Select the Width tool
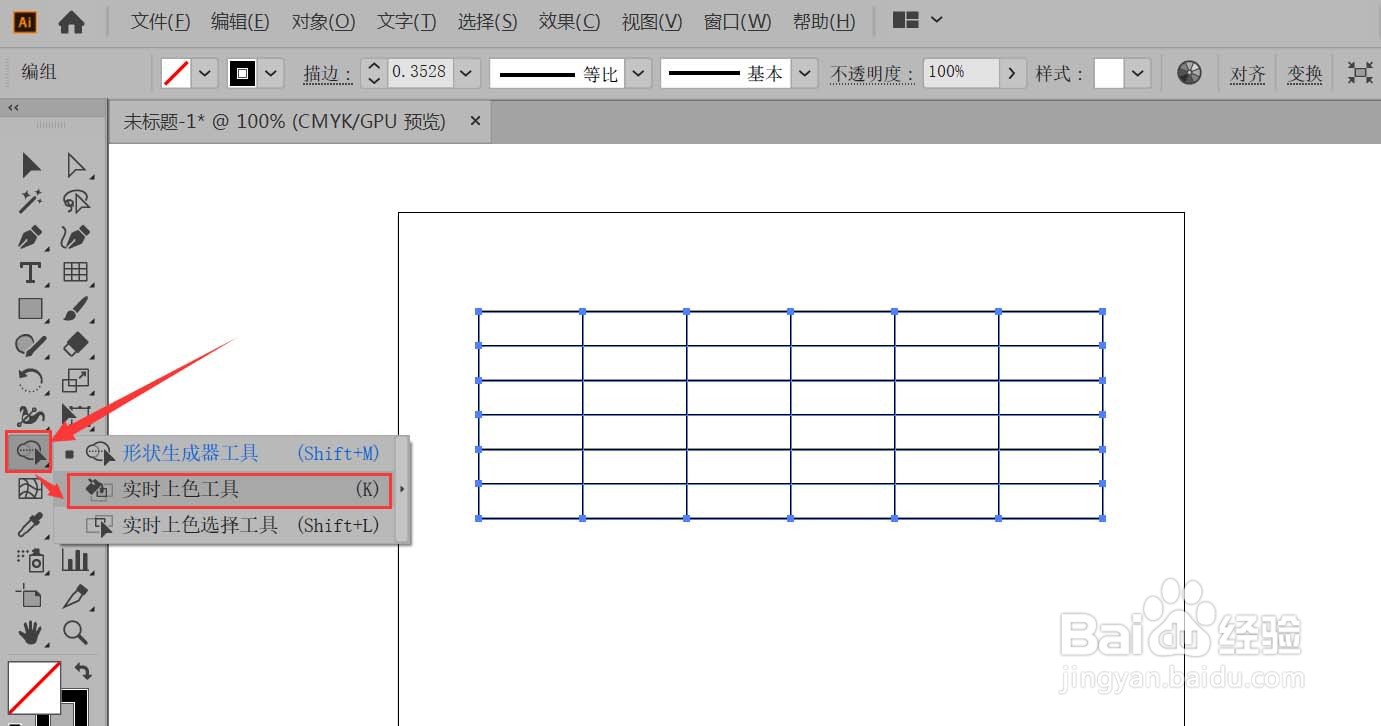The image size is (1381, 726). pyautogui.click(x=31, y=416)
